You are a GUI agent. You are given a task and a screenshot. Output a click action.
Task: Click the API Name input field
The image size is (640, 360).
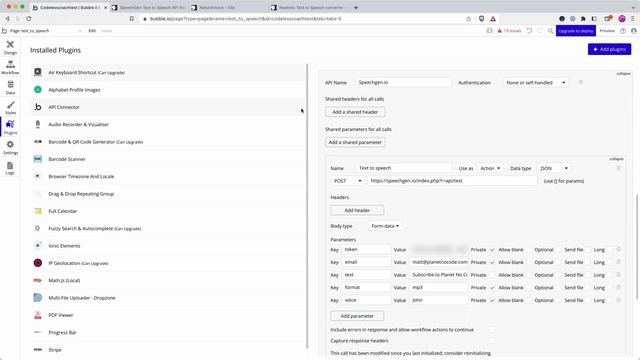tap(403, 82)
